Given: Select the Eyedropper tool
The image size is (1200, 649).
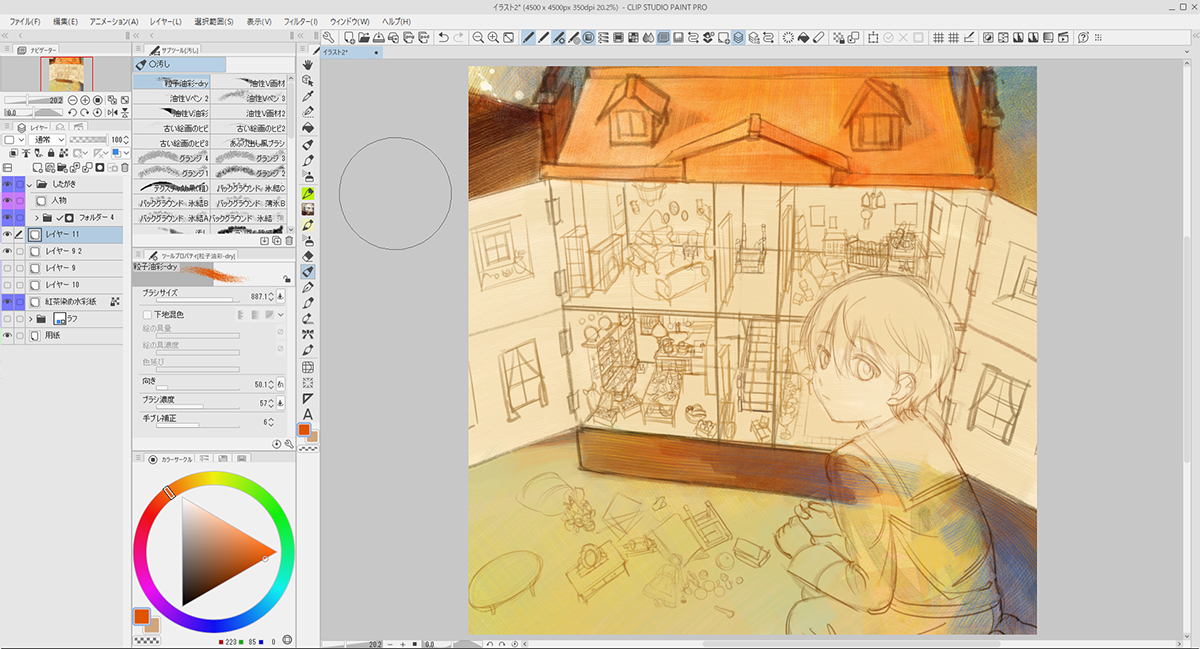Looking at the screenshot, I should pyautogui.click(x=308, y=96).
